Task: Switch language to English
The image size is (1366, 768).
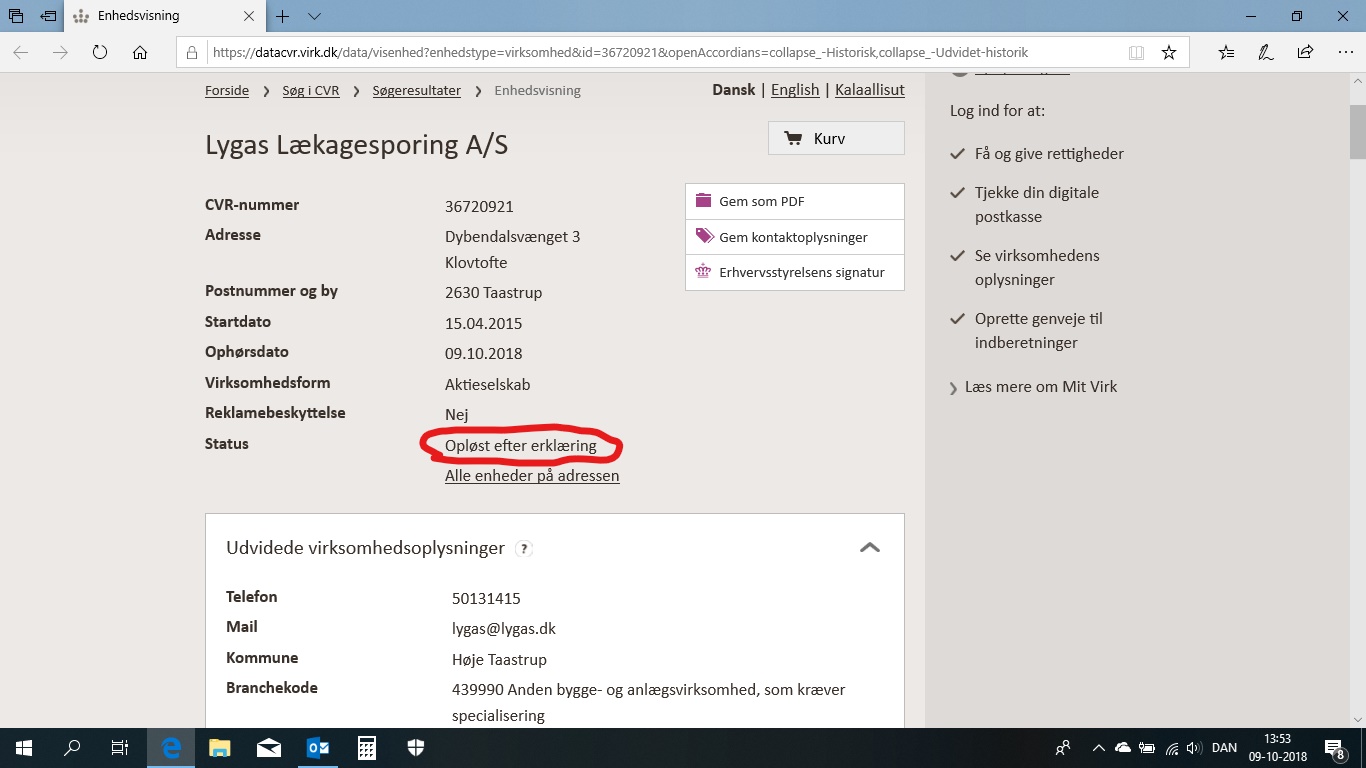Action: [795, 90]
